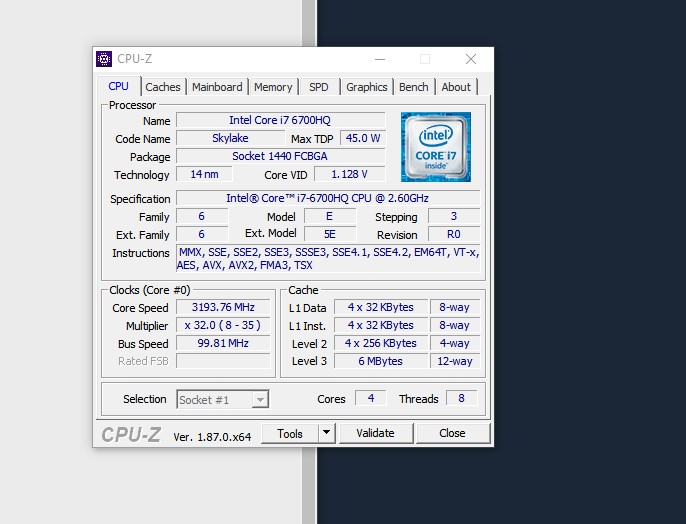Switch to the CPU tab
This screenshot has height=524, width=686.
[x=118, y=86]
